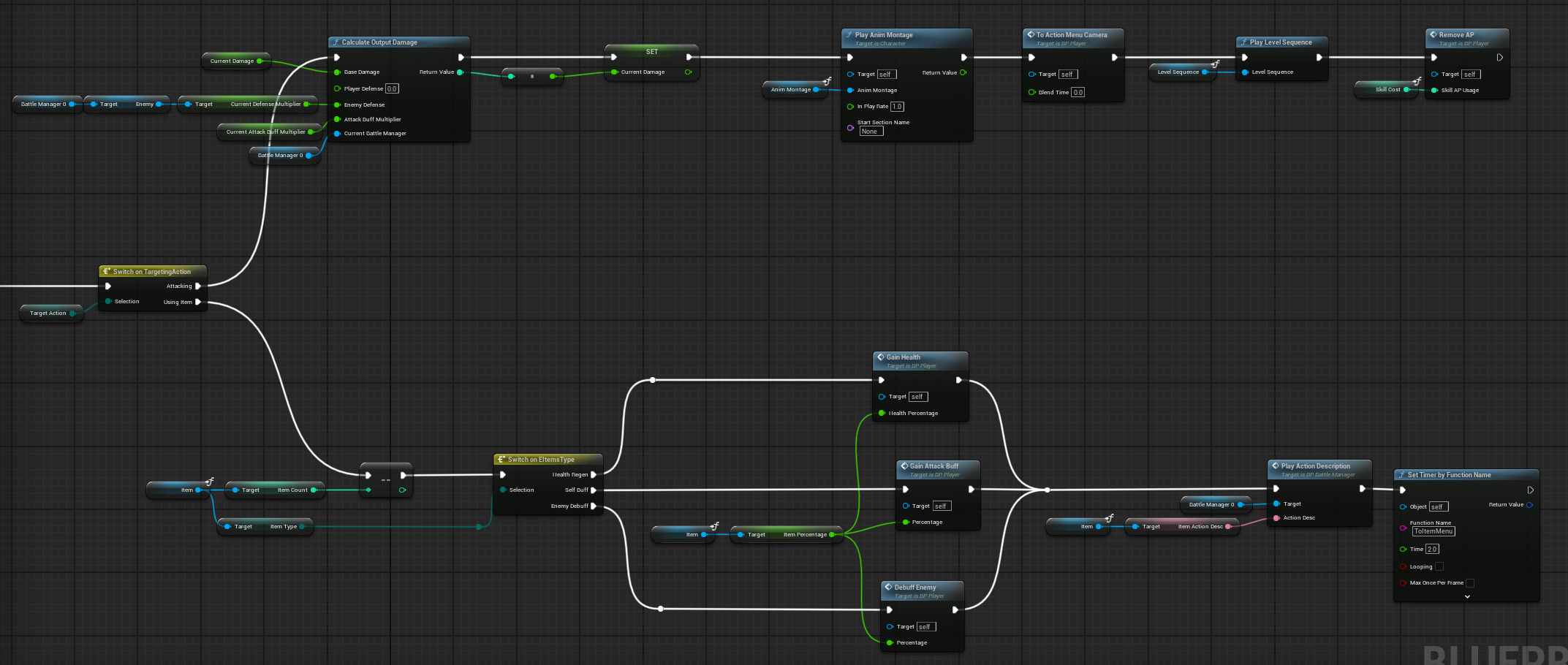Click the Using Item execution output pin

point(198,302)
